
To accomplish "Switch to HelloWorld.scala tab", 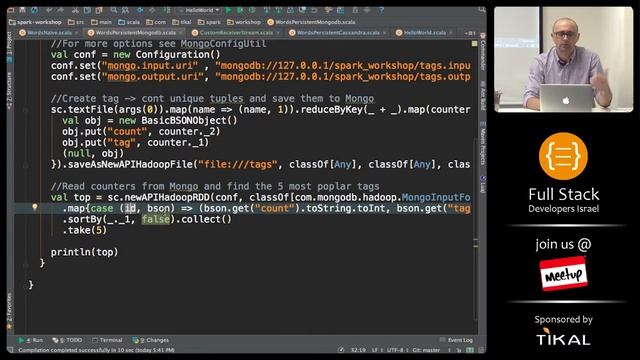I will (x=424, y=33).
